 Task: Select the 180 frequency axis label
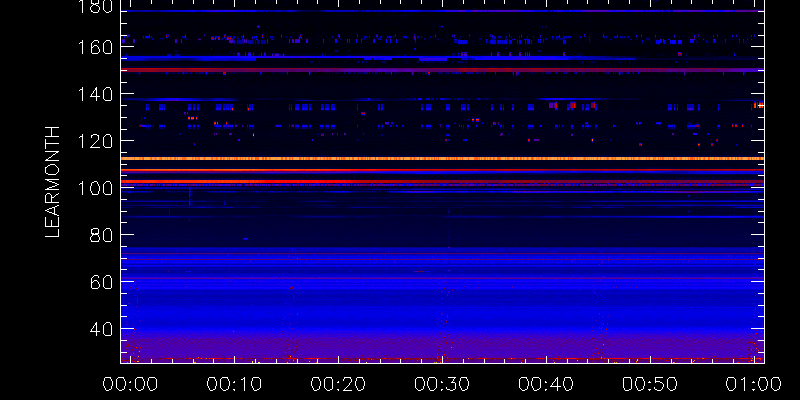pos(95,8)
